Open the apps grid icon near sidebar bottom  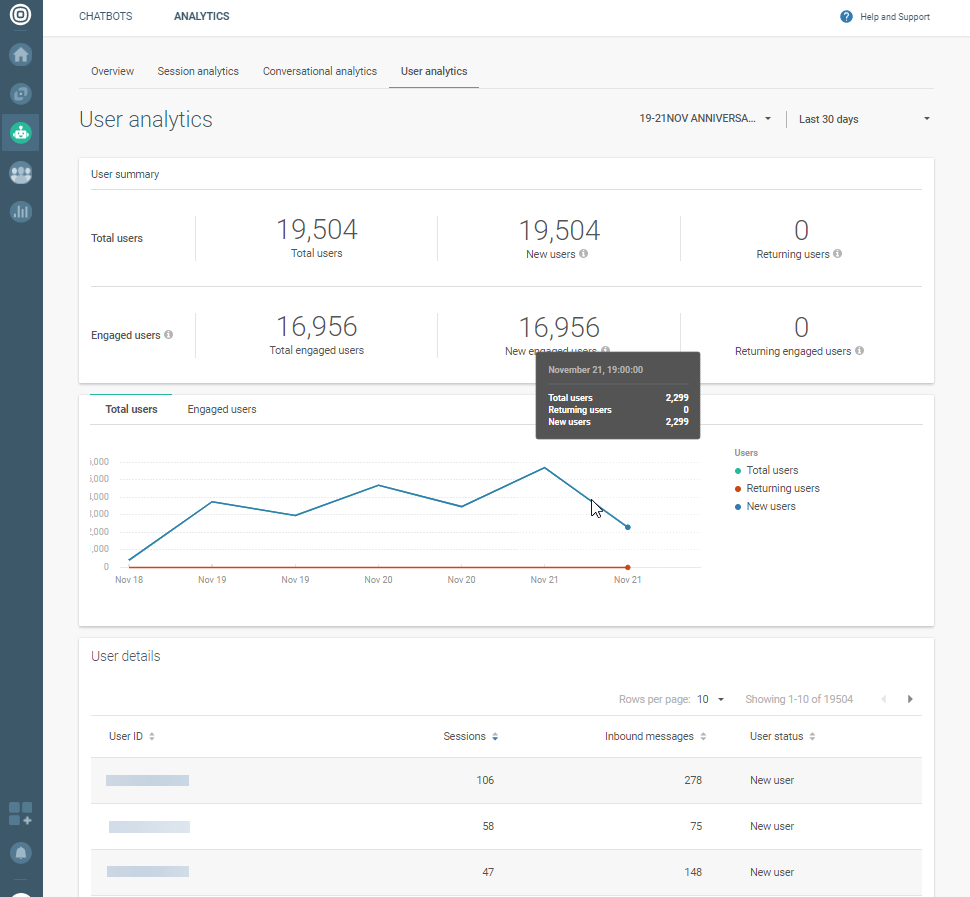(x=20, y=814)
